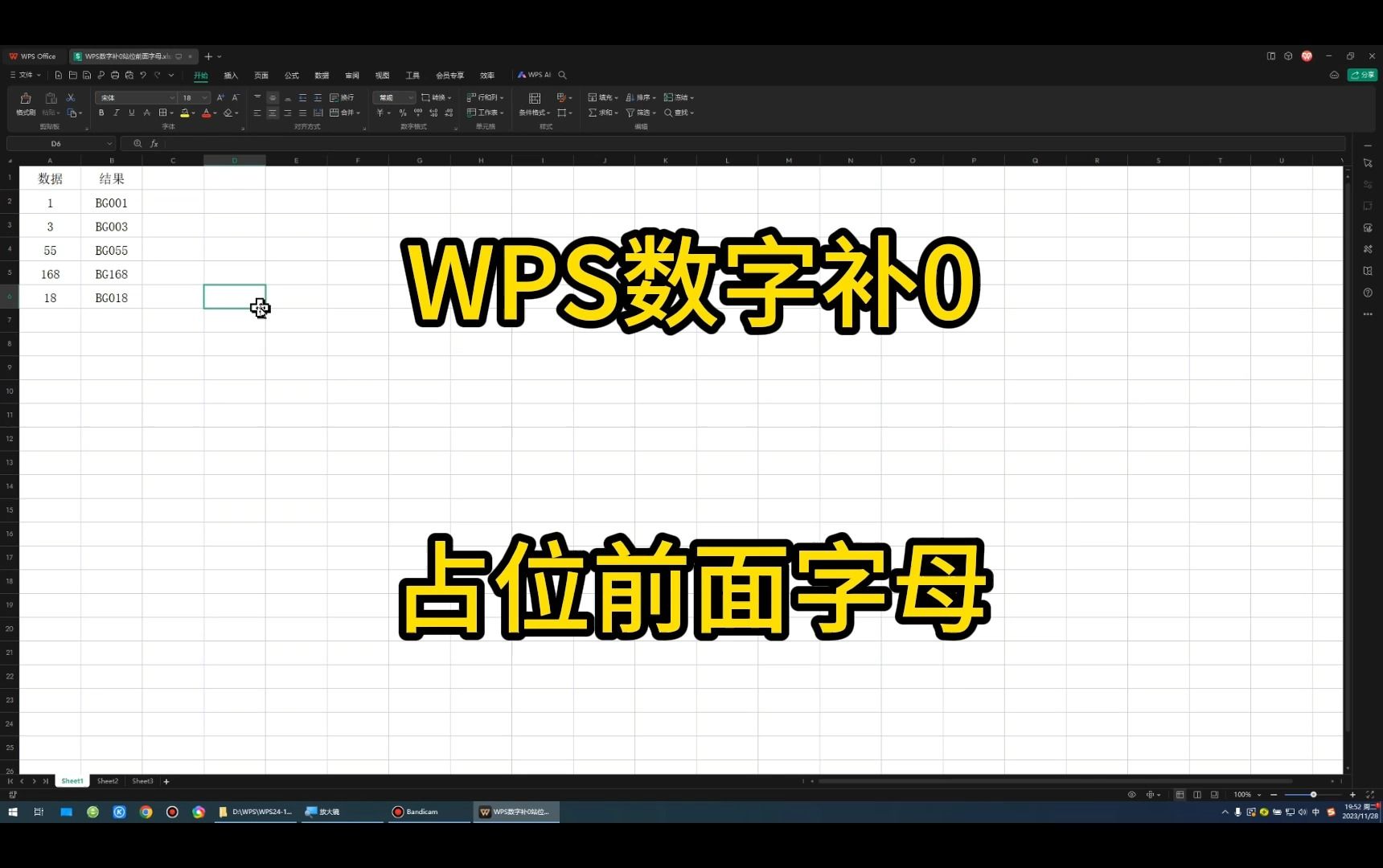Image resolution: width=1383 pixels, height=868 pixels.
Task: Switch to the 插入 ribbon tab
Action: coord(231,75)
